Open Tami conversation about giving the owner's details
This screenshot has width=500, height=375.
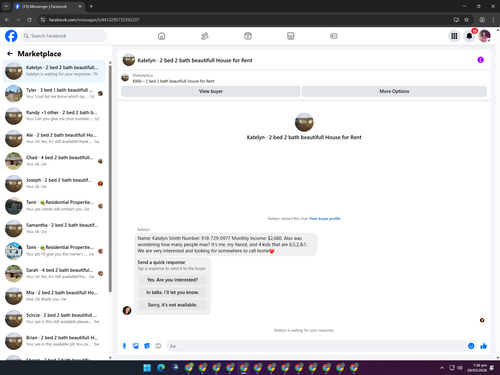coord(54,251)
